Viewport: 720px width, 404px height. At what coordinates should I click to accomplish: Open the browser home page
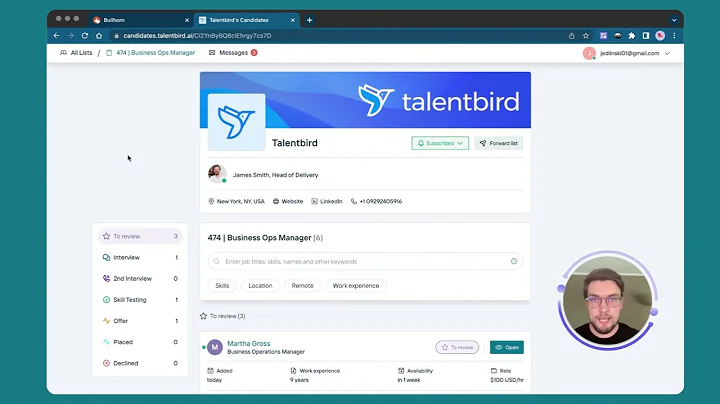[99, 35]
